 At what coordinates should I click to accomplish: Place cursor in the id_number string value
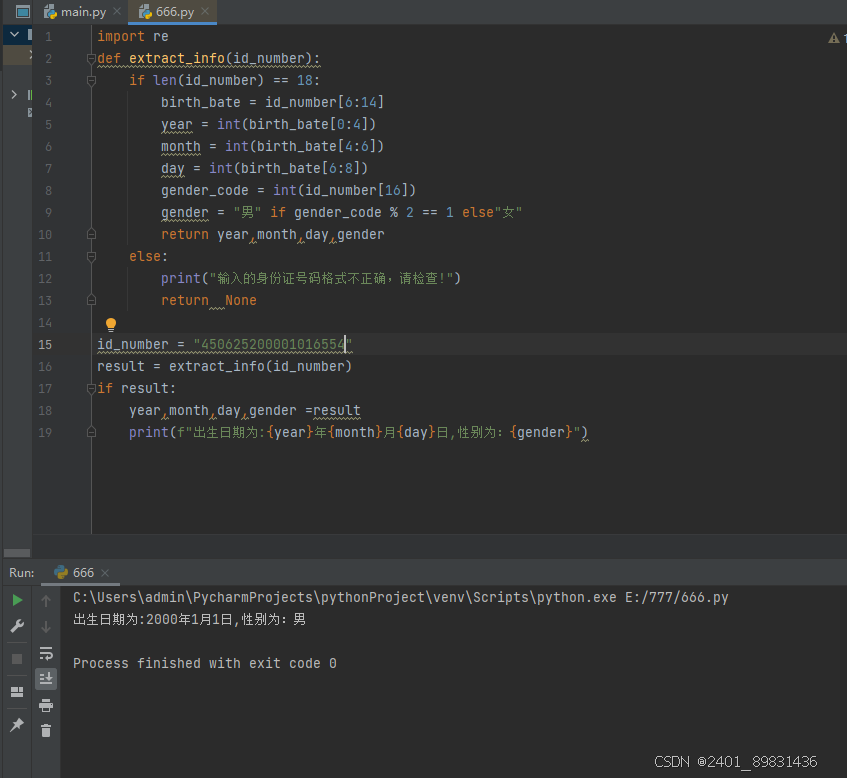click(273, 345)
